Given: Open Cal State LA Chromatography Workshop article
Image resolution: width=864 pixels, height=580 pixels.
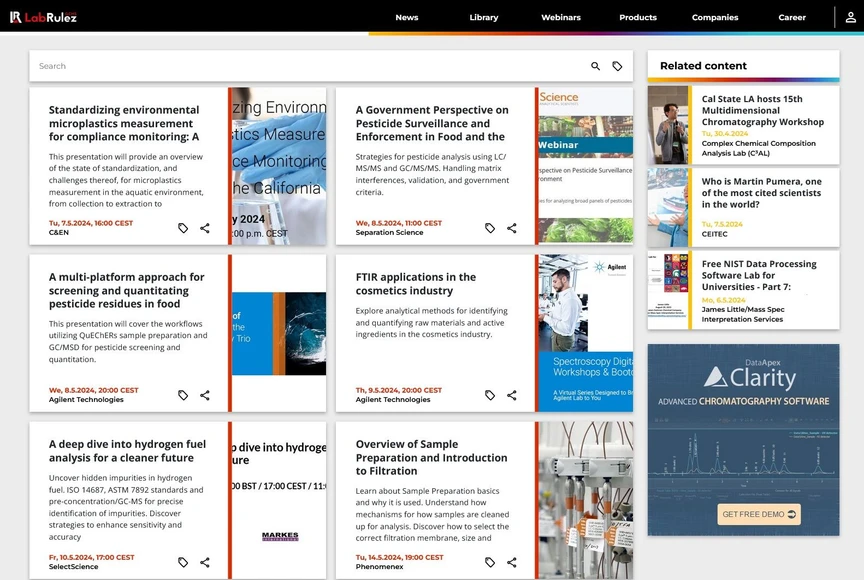Looking at the screenshot, I should (x=763, y=110).
